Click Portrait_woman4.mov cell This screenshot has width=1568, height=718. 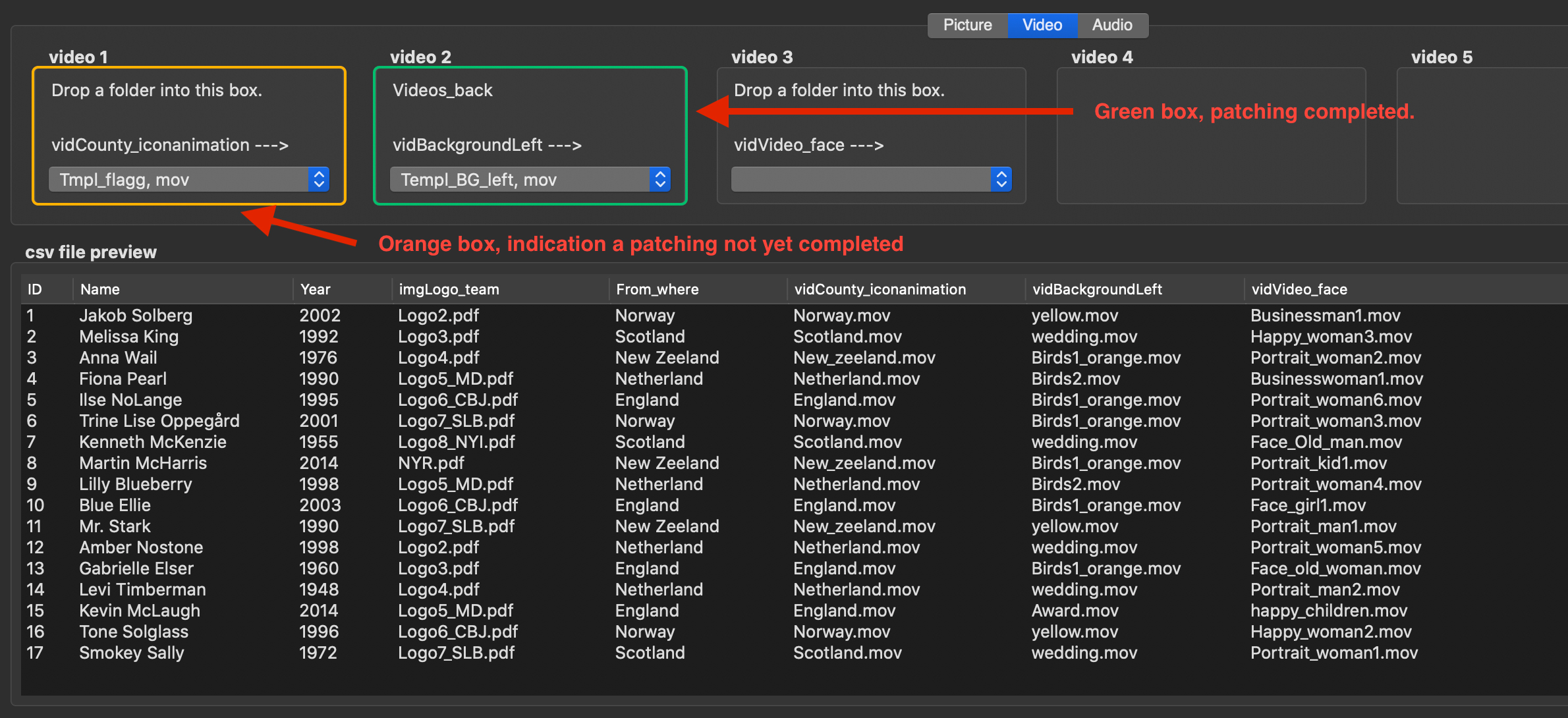pos(1336,484)
